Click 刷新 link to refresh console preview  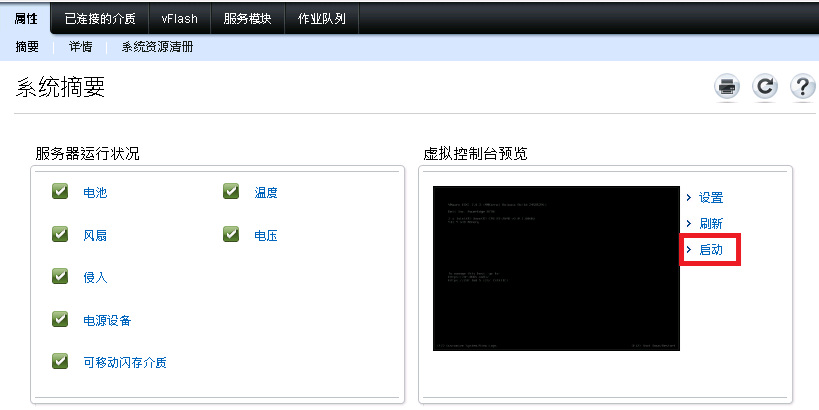[710, 224]
